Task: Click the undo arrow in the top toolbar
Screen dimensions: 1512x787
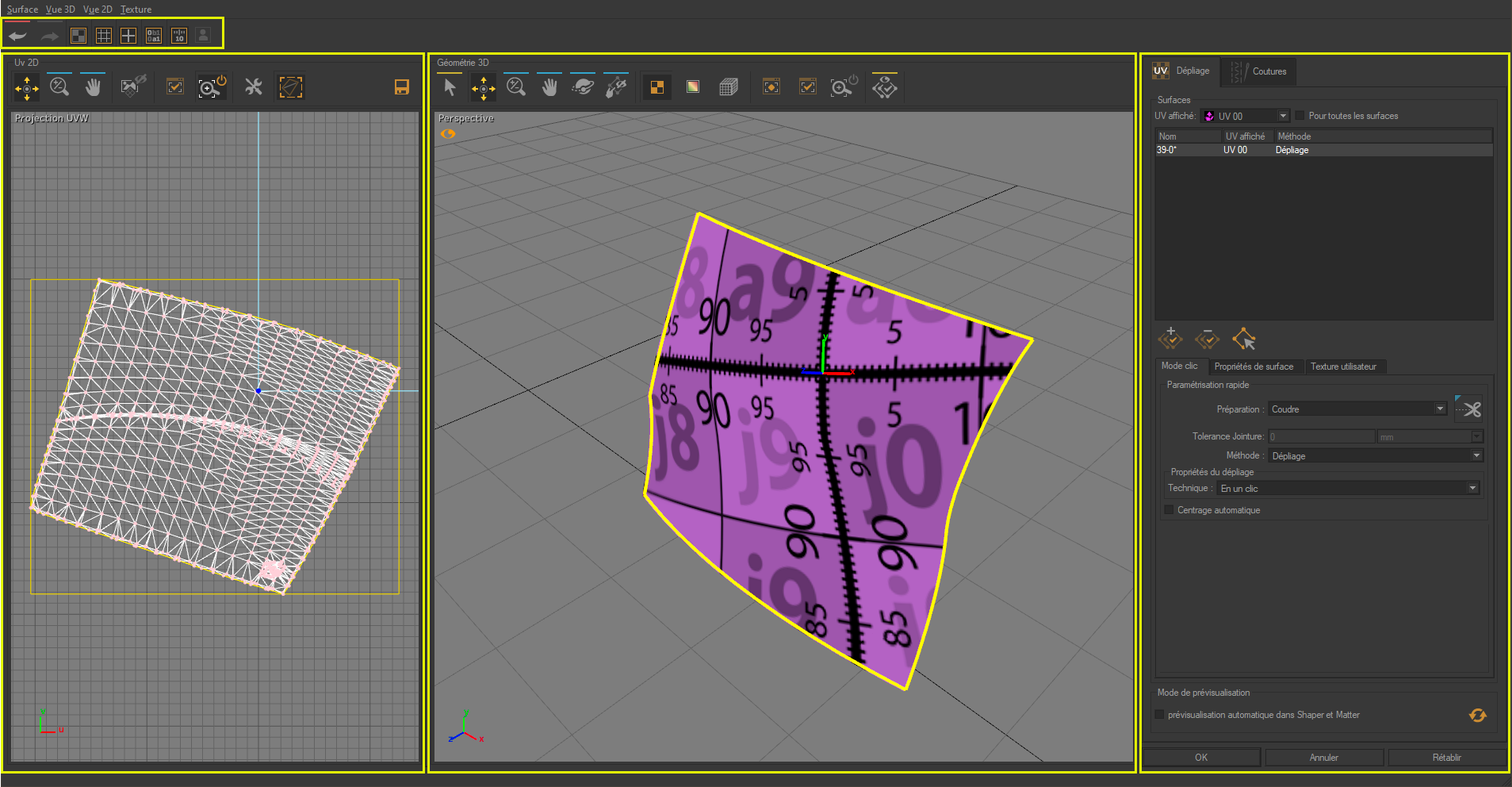Action: tap(17, 35)
